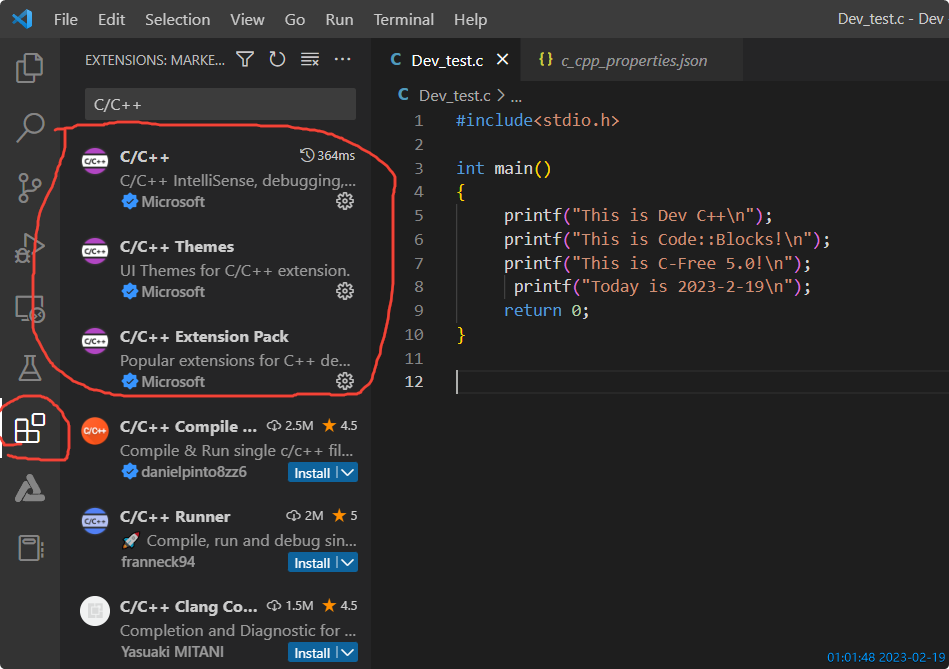Open the Terminal menu
Viewport: 949px width, 669px height.
pos(404,19)
